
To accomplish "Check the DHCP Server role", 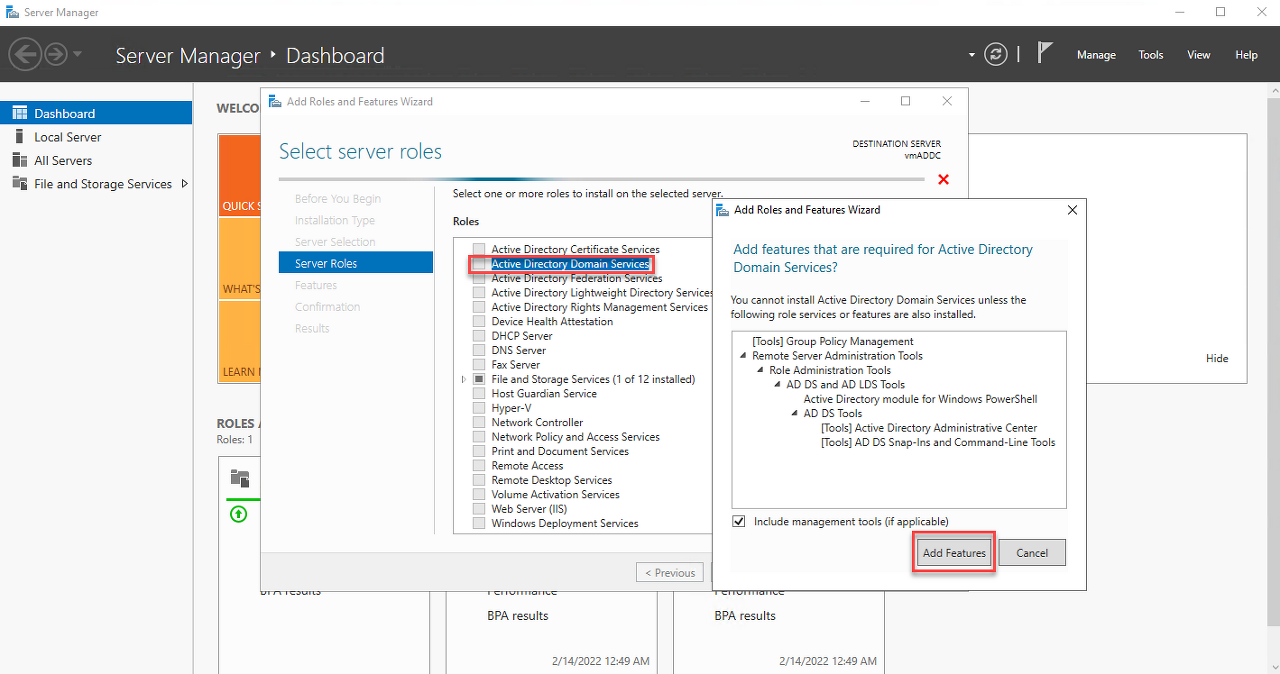I will click(479, 336).
